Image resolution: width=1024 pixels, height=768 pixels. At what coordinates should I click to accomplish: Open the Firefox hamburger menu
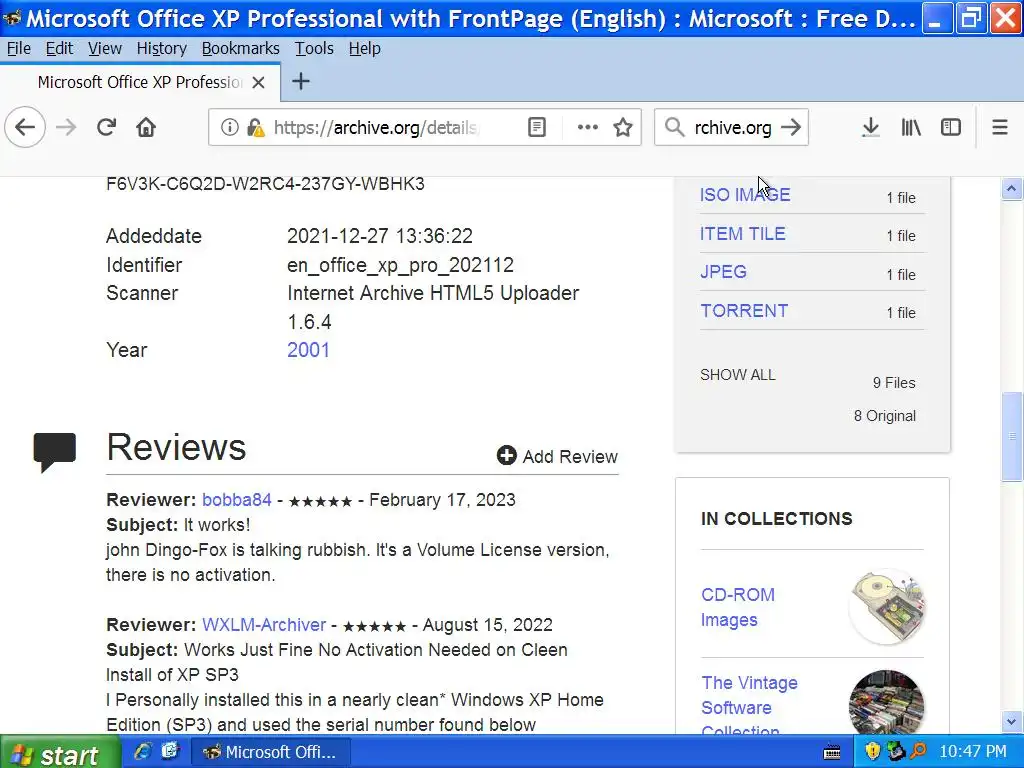(x=999, y=127)
